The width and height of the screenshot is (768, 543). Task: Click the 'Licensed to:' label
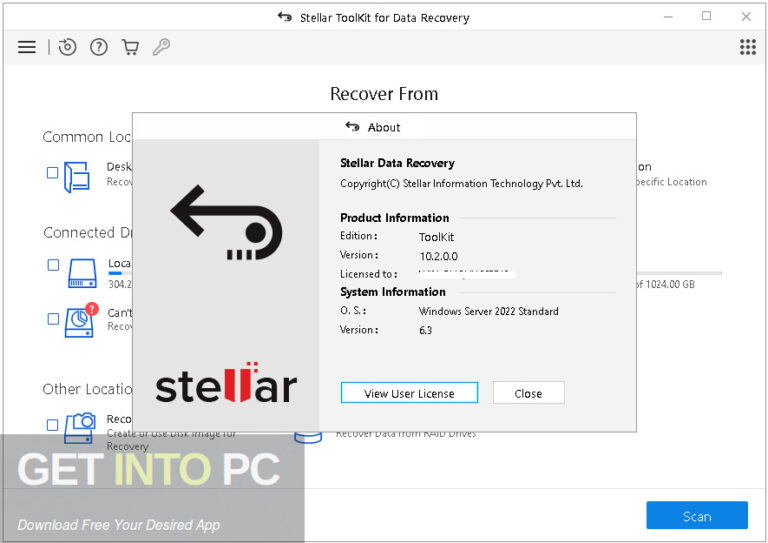click(x=368, y=274)
